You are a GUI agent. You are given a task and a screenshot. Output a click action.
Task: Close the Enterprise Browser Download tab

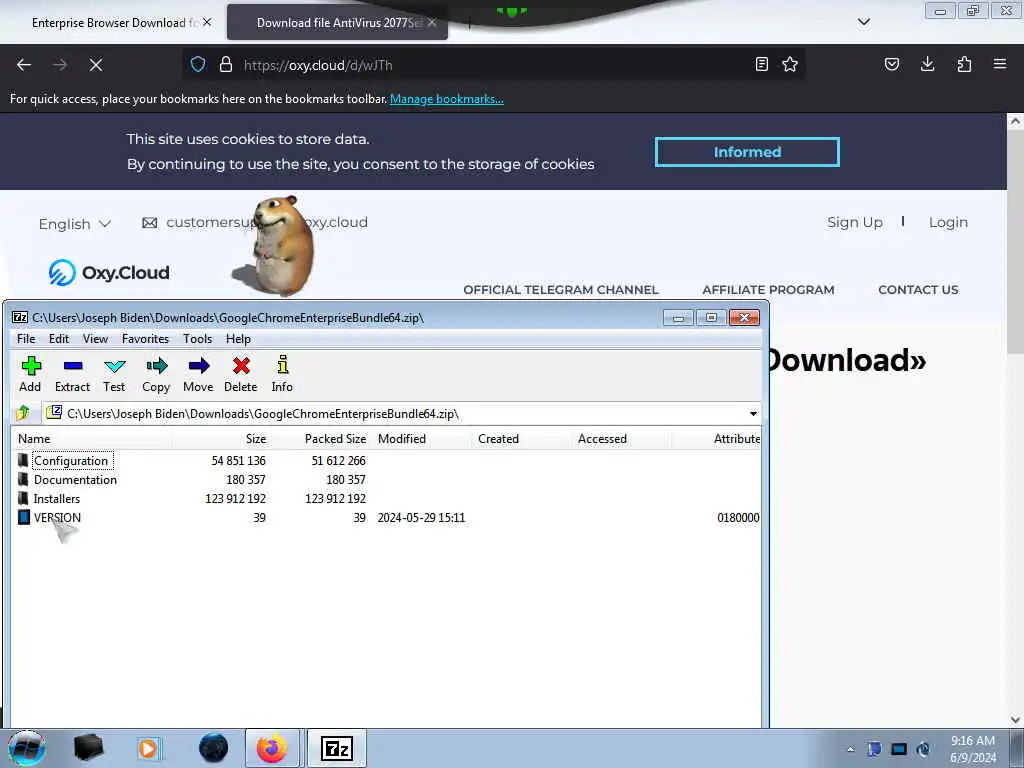click(x=207, y=22)
